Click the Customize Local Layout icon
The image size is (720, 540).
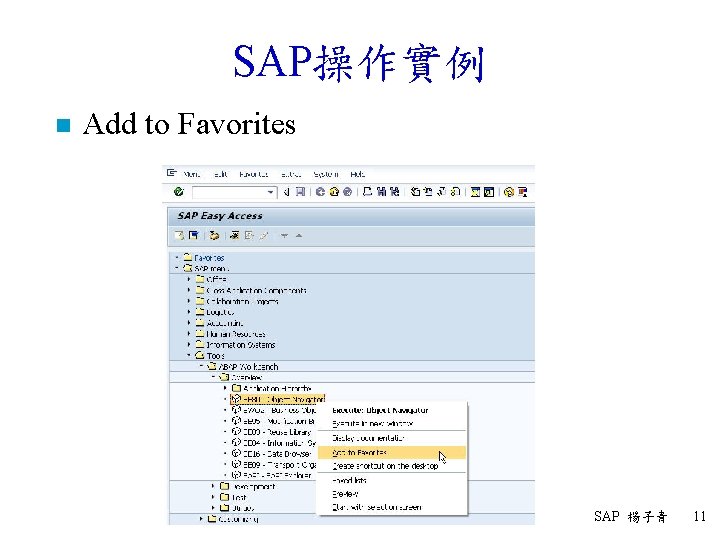[523, 192]
